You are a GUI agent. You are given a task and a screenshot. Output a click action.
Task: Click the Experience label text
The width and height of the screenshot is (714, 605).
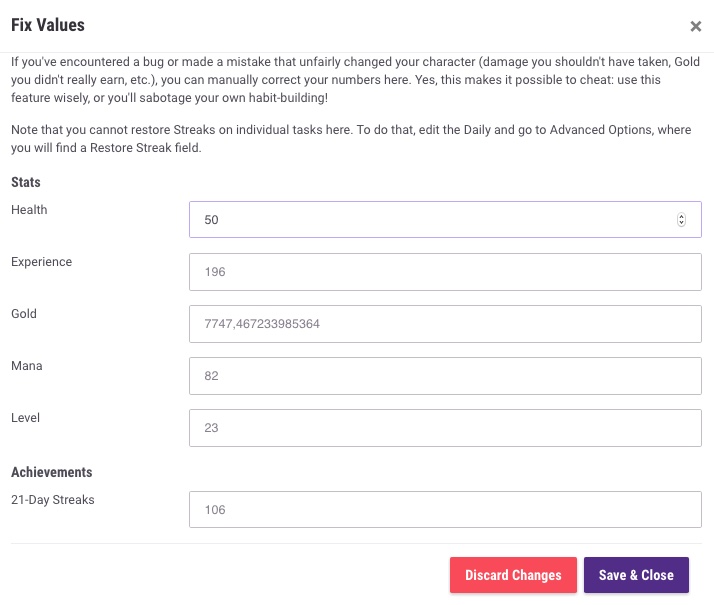[x=41, y=262]
